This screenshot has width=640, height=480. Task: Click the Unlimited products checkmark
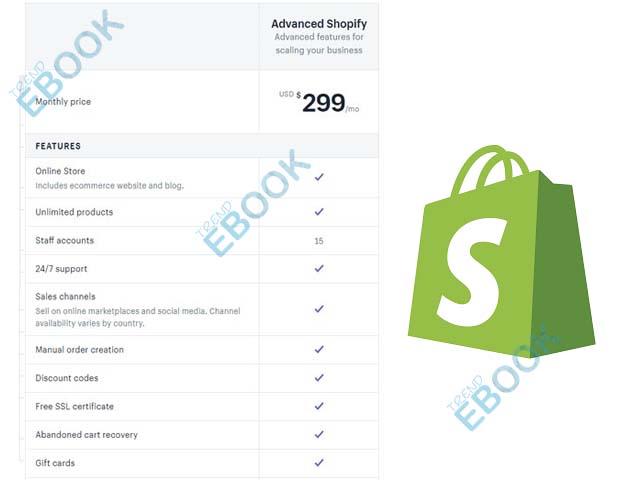point(319,212)
